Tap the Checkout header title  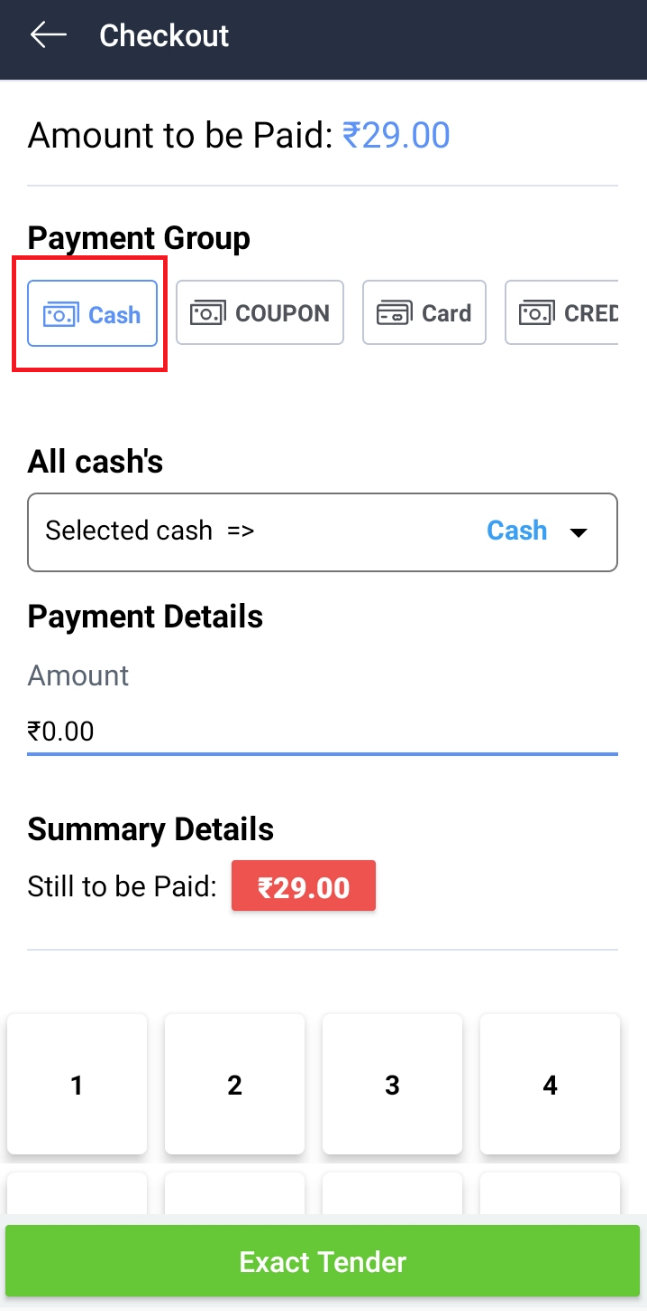tap(164, 36)
